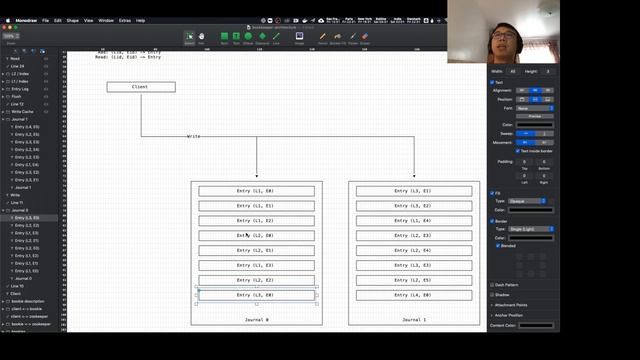
Task: Expand the Entry Log group
Action: (3, 89)
